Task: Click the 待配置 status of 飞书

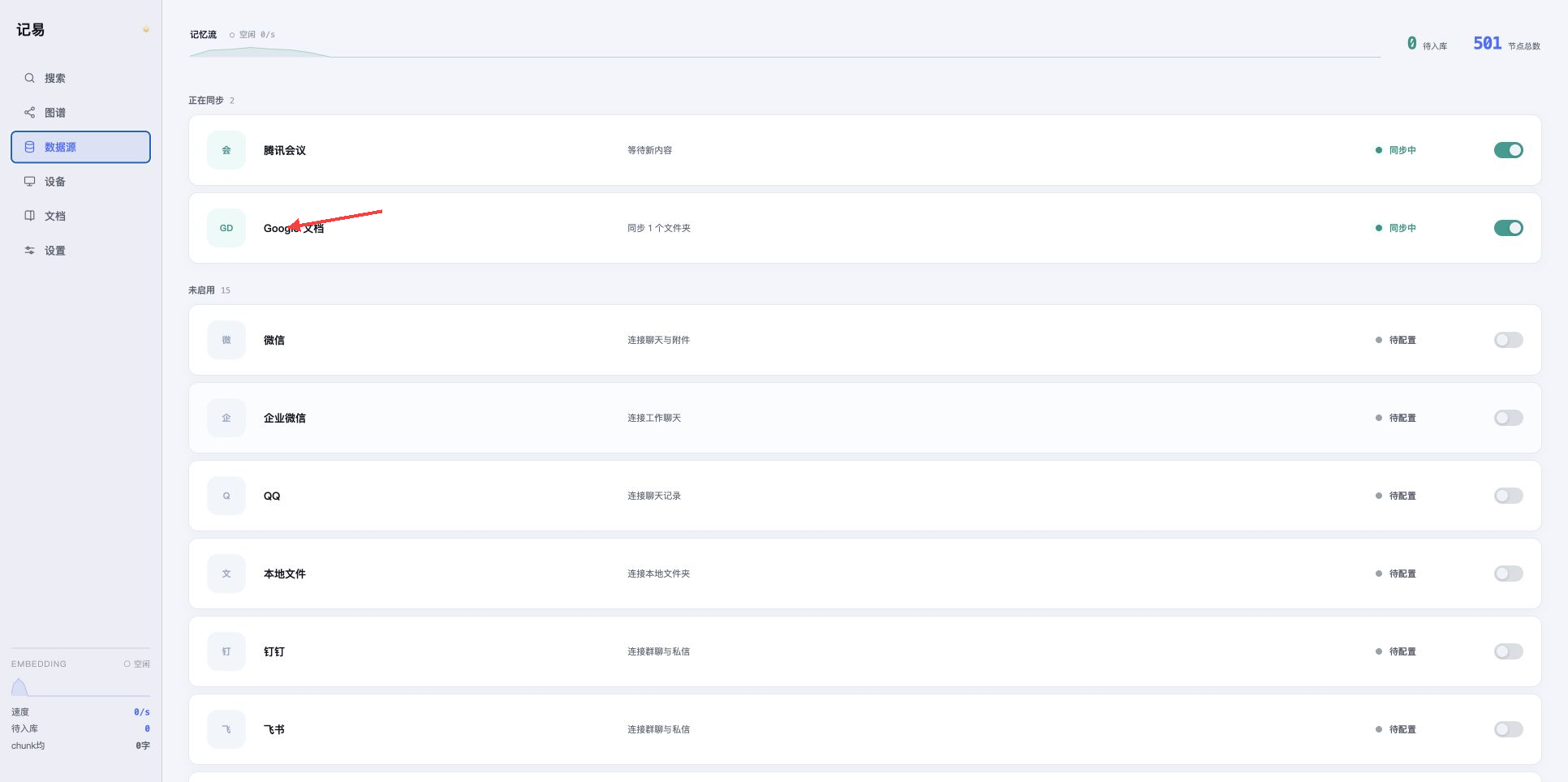Action: [1396, 729]
